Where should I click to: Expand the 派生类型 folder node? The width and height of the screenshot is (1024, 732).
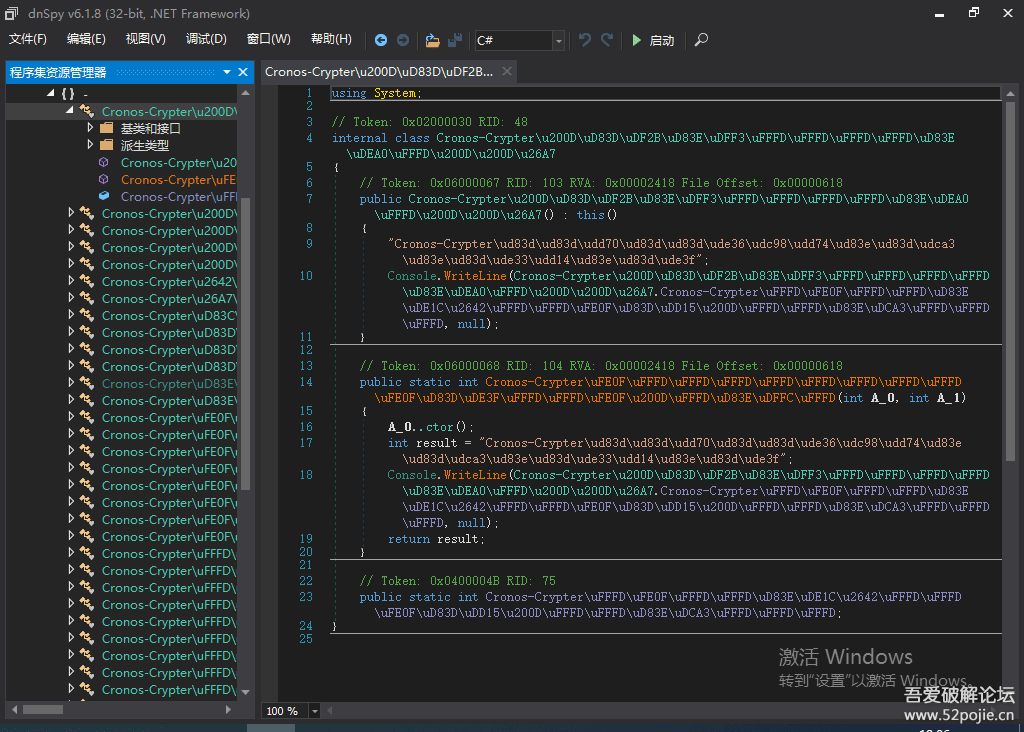pyautogui.click(x=90, y=145)
